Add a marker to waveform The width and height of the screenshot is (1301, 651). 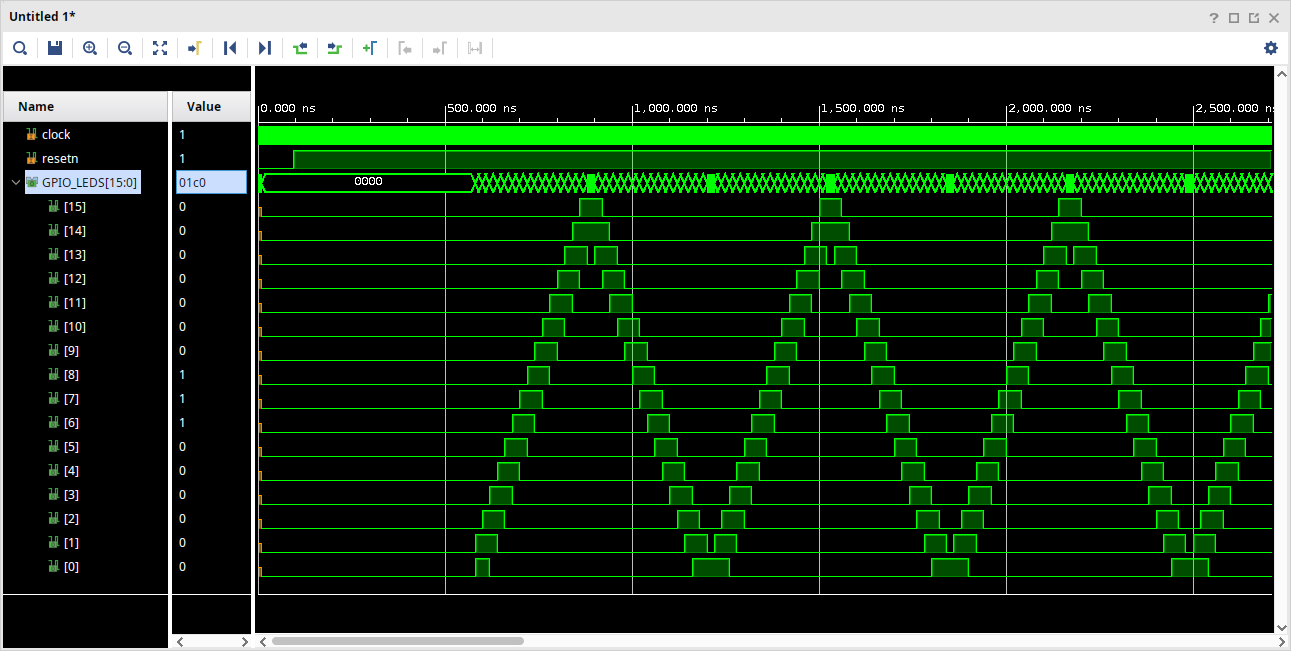click(x=369, y=48)
